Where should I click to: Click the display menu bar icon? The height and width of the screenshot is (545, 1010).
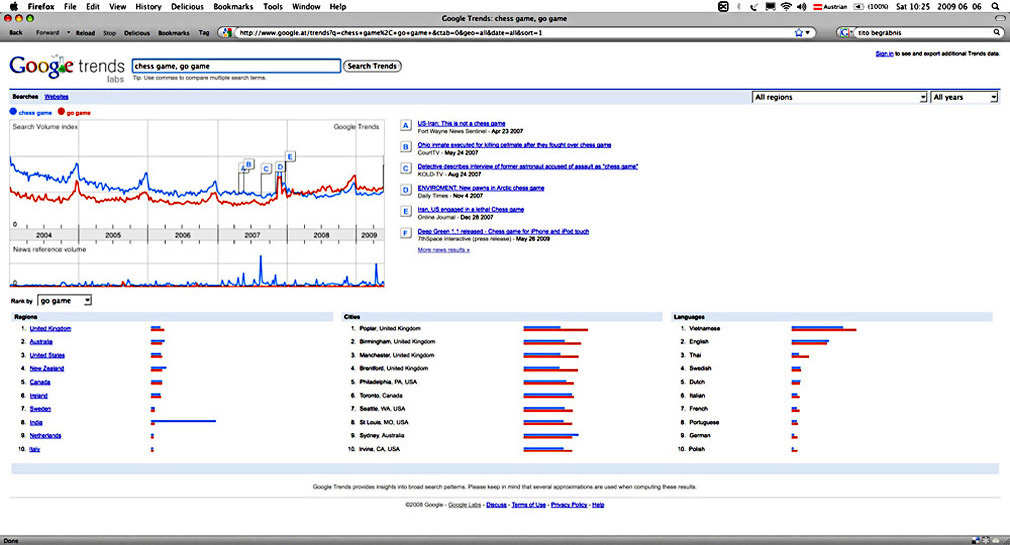pyautogui.click(x=770, y=6)
